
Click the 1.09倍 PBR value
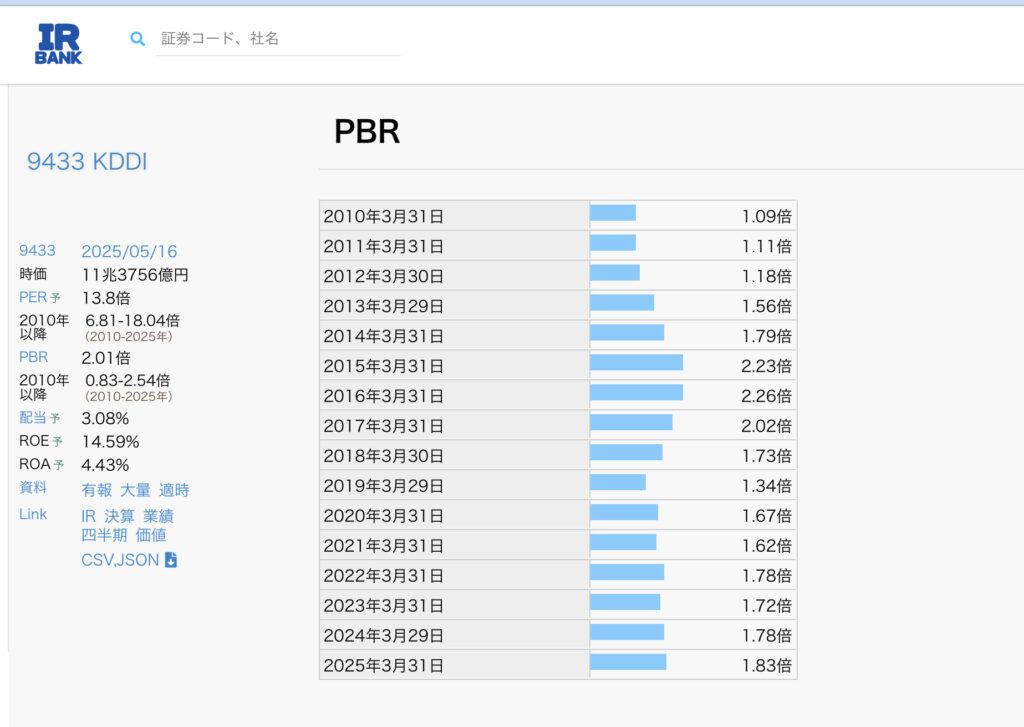click(x=766, y=216)
